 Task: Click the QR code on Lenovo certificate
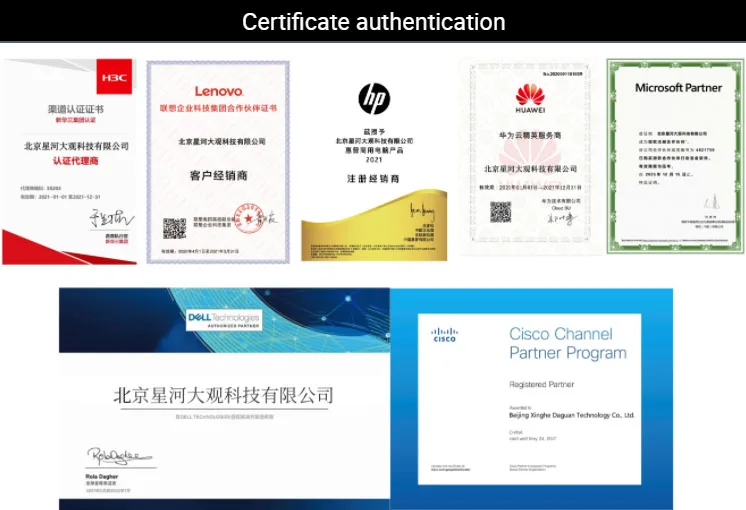pos(174,228)
